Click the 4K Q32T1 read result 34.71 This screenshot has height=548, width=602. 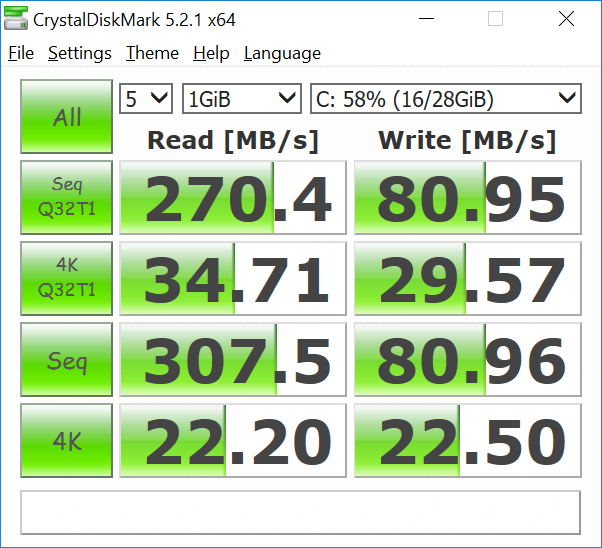pyautogui.click(x=233, y=278)
